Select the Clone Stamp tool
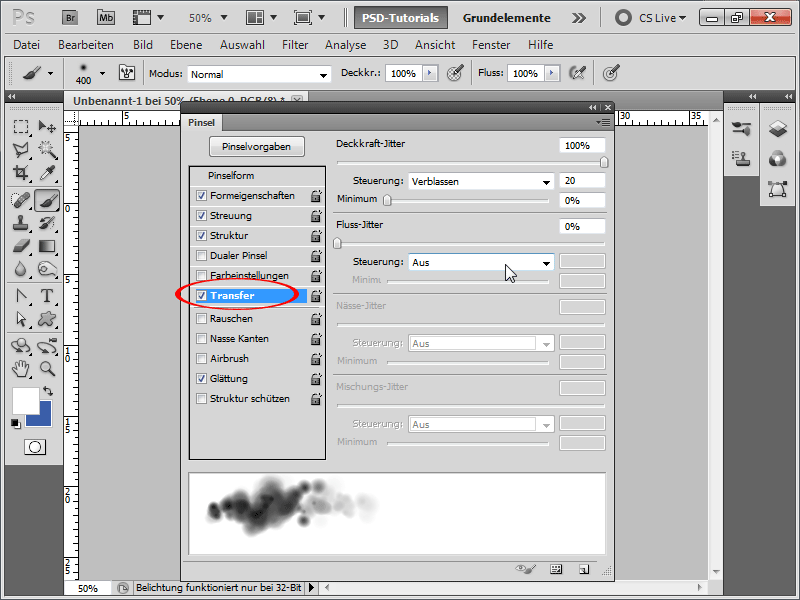 (x=20, y=223)
